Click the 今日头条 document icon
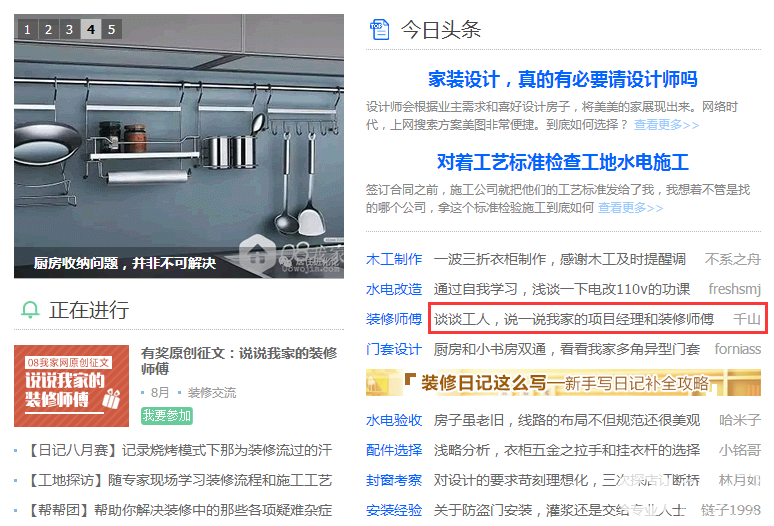 pyautogui.click(x=380, y=30)
